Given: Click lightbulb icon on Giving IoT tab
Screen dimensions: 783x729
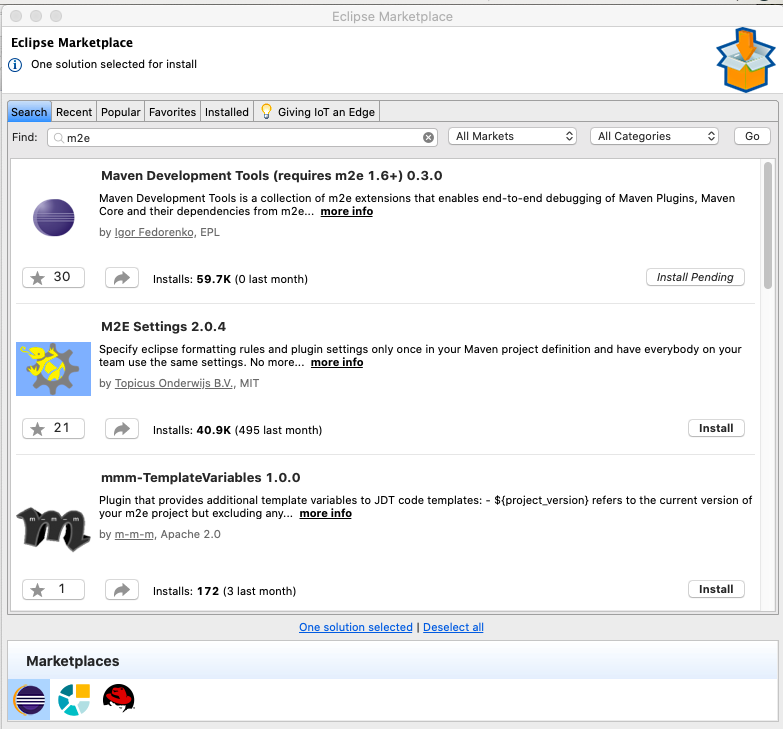Looking at the screenshot, I should pos(266,111).
